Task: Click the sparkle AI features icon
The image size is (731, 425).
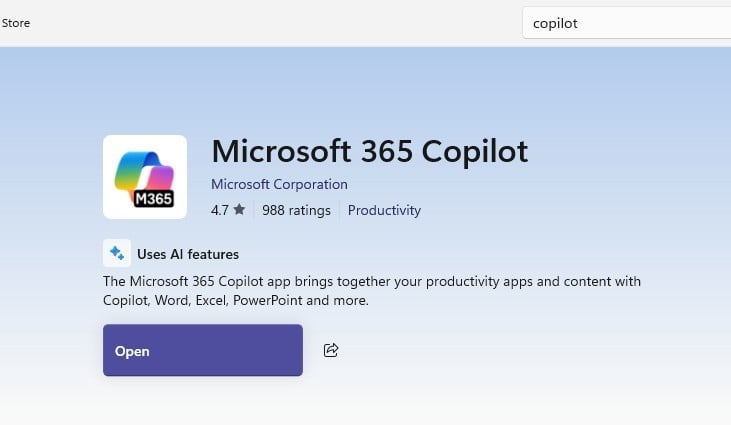Action: 117,253
